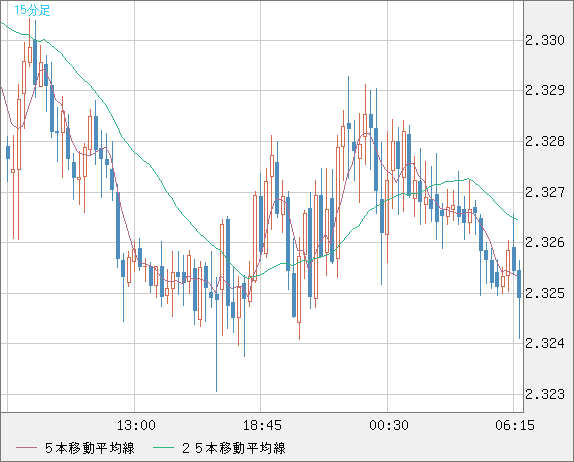Click the 2.330 price axis label

click(545, 40)
